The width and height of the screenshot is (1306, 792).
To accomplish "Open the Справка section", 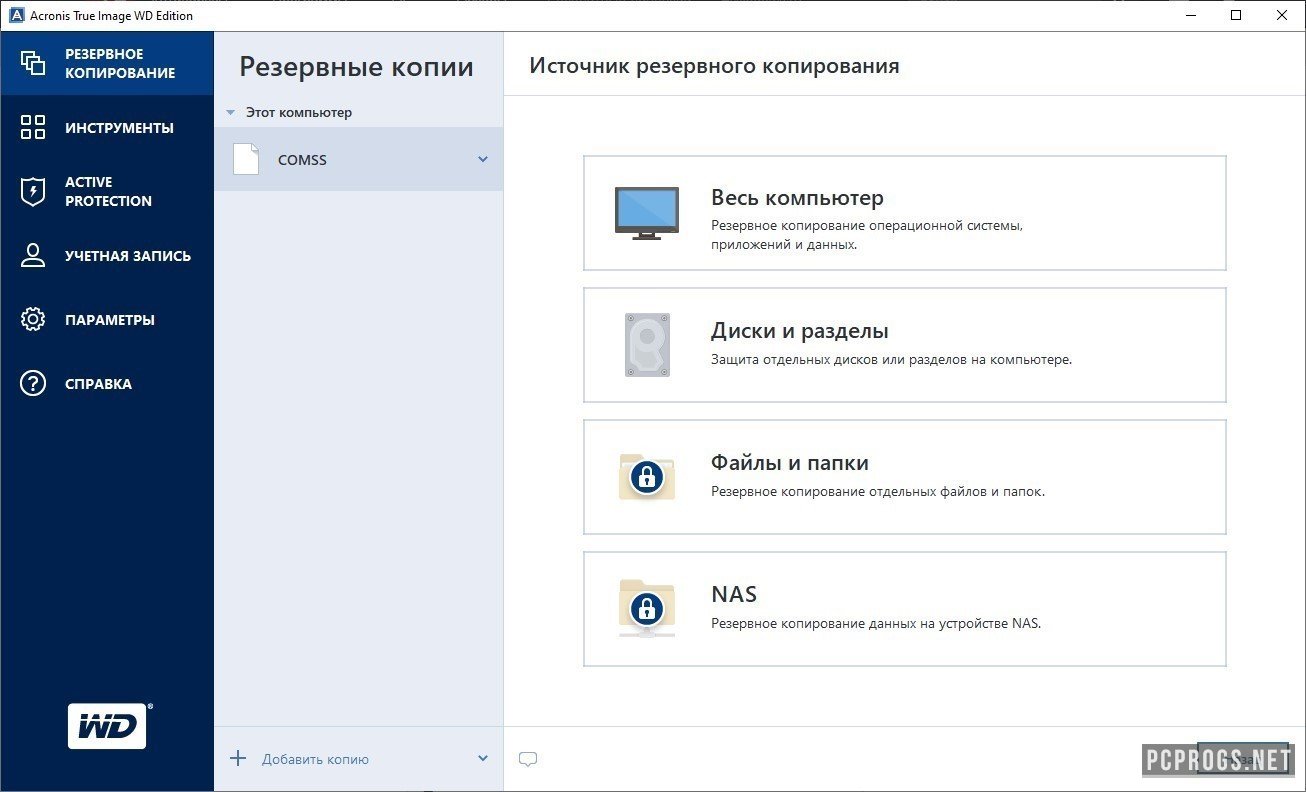I will (107, 383).
